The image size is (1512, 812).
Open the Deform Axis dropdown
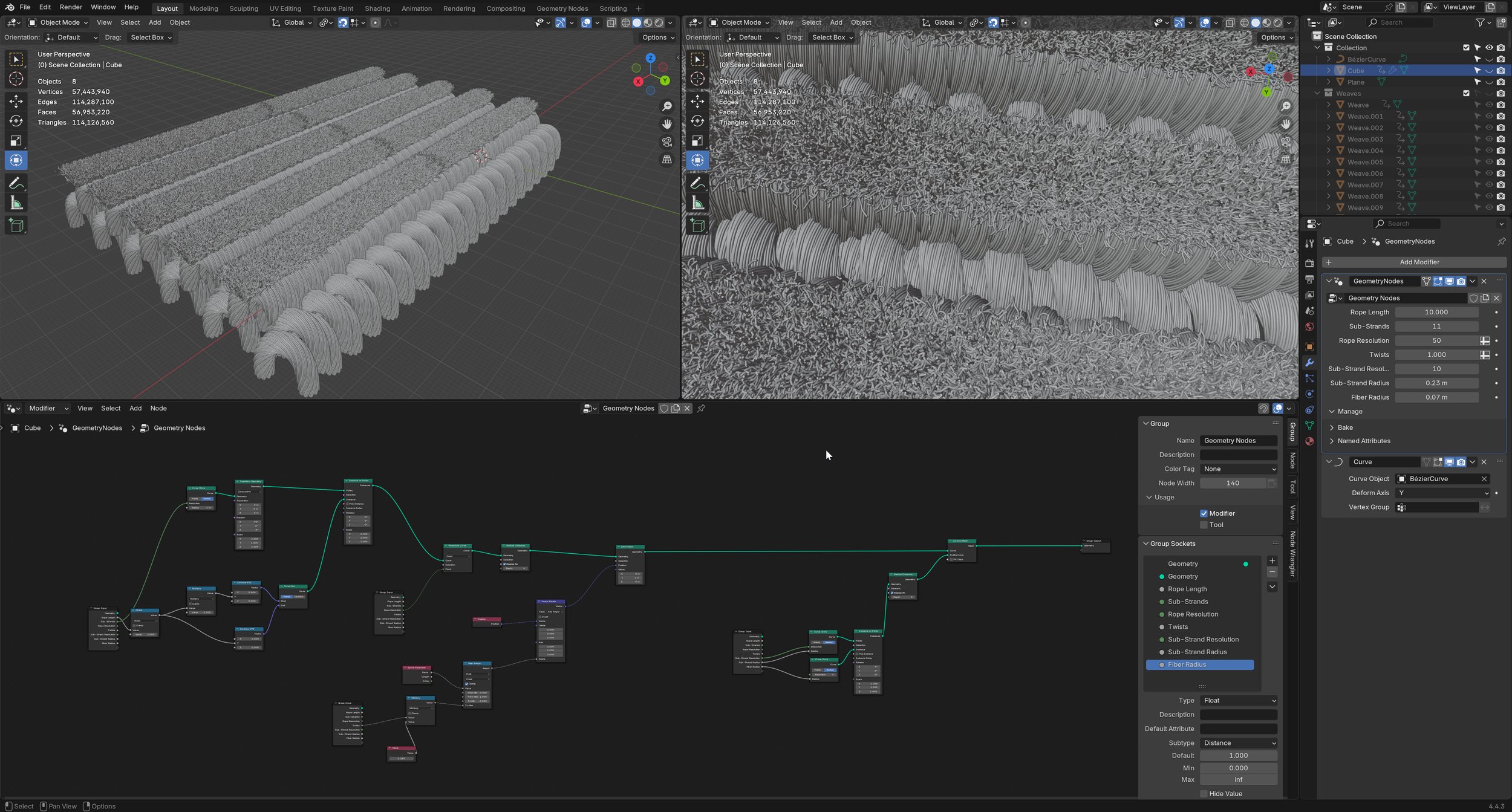[1442, 493]
